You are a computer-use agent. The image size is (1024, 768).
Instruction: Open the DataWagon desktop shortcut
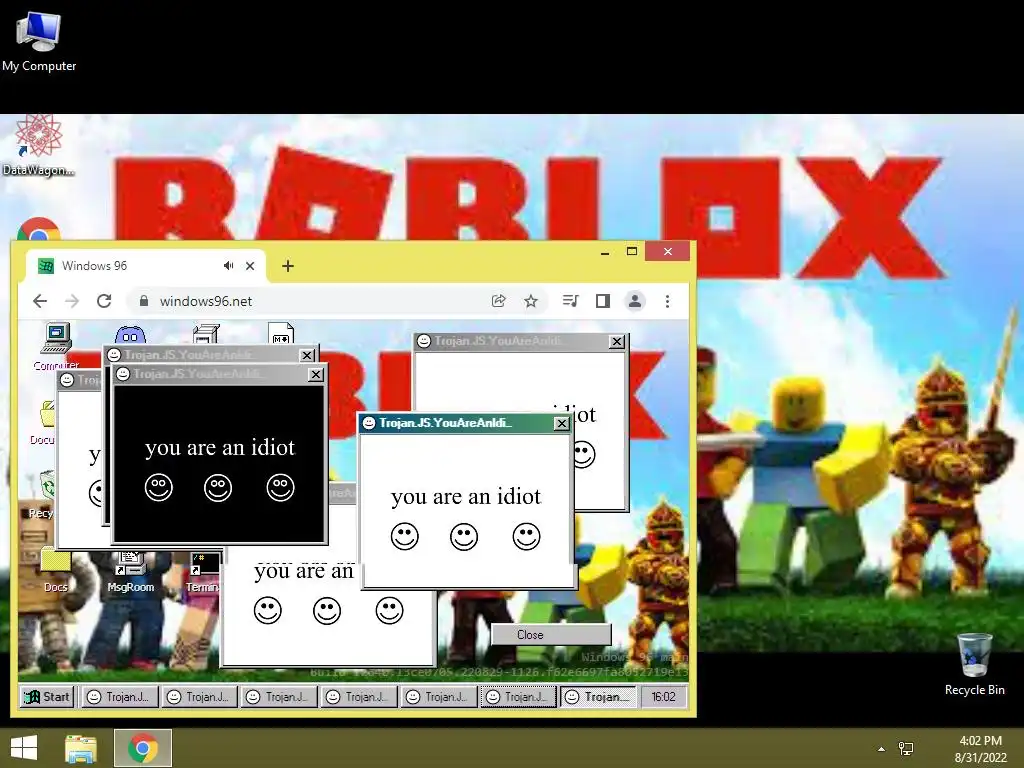point(38,145)
